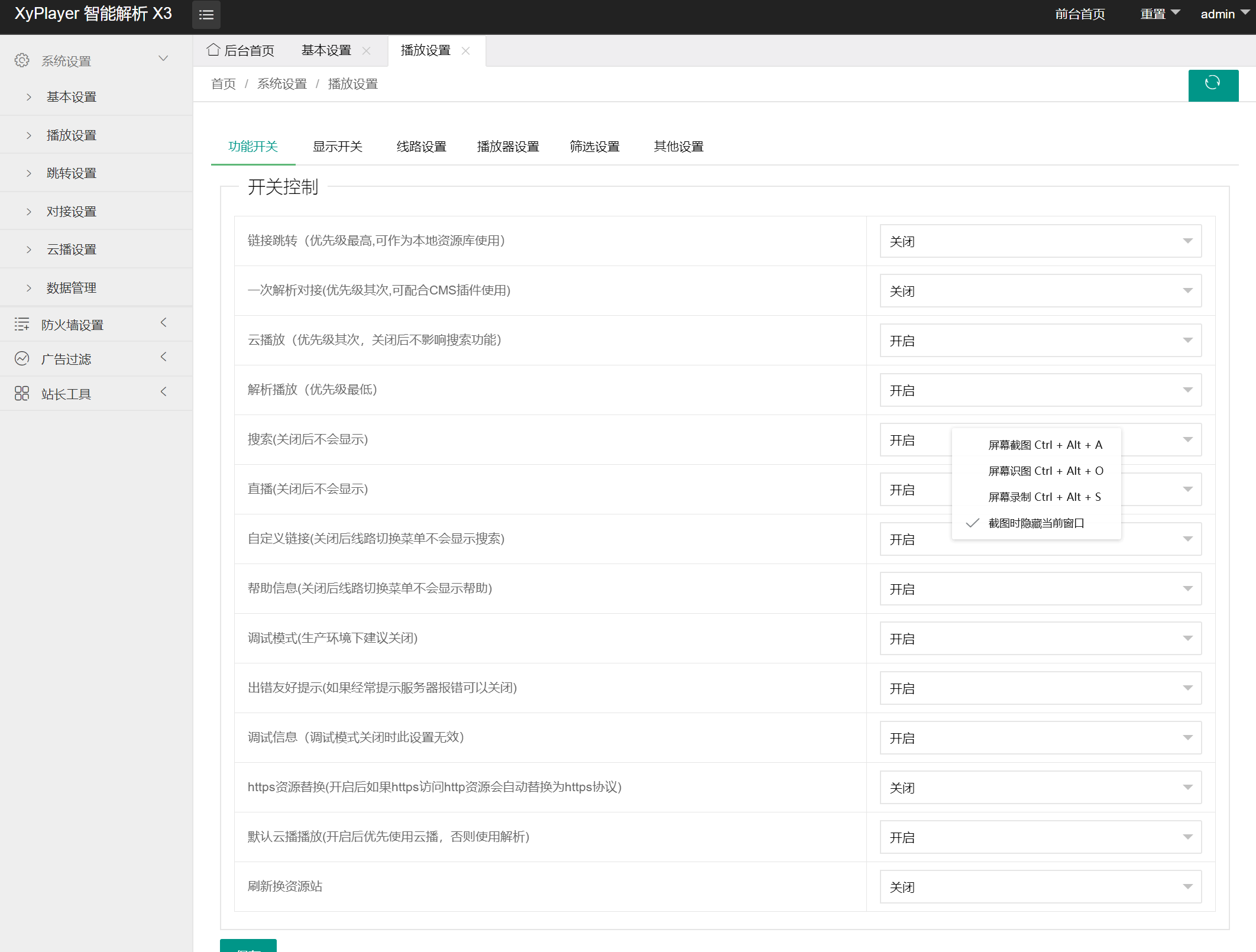This screenshot has height=952, width=1256.
Task: Close the 基本设置 tab
Action: [367, 51]
